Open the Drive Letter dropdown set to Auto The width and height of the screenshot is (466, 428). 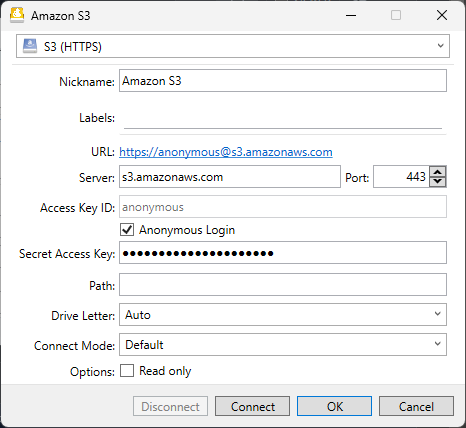[283, 315]
